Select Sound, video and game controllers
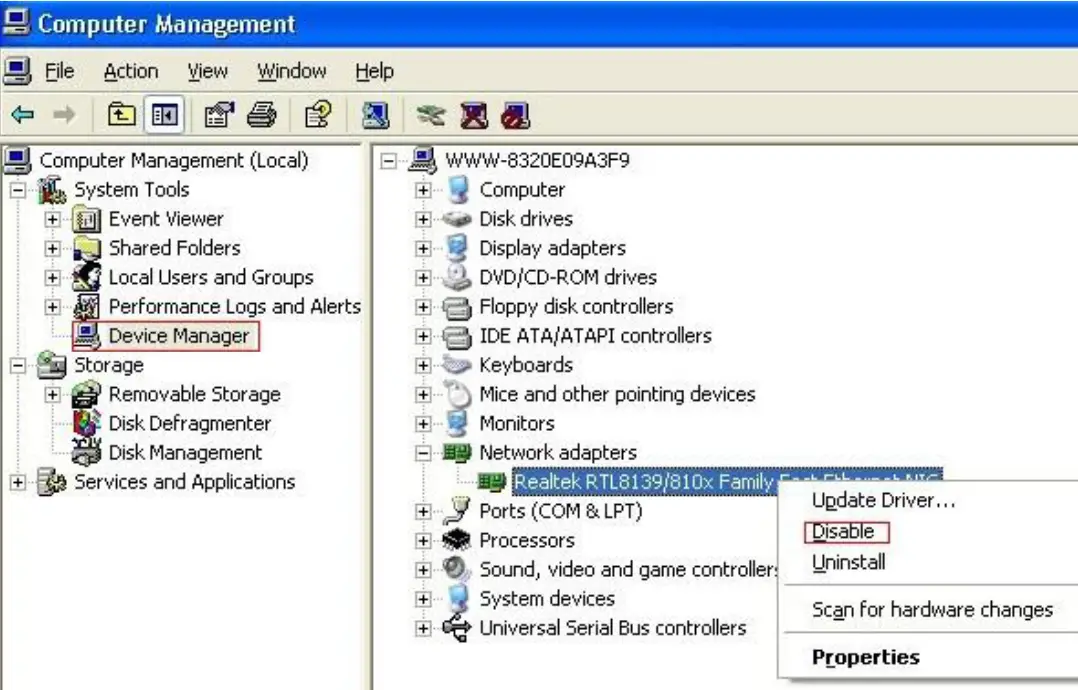The image size is (1078, 690). point(628,570)
